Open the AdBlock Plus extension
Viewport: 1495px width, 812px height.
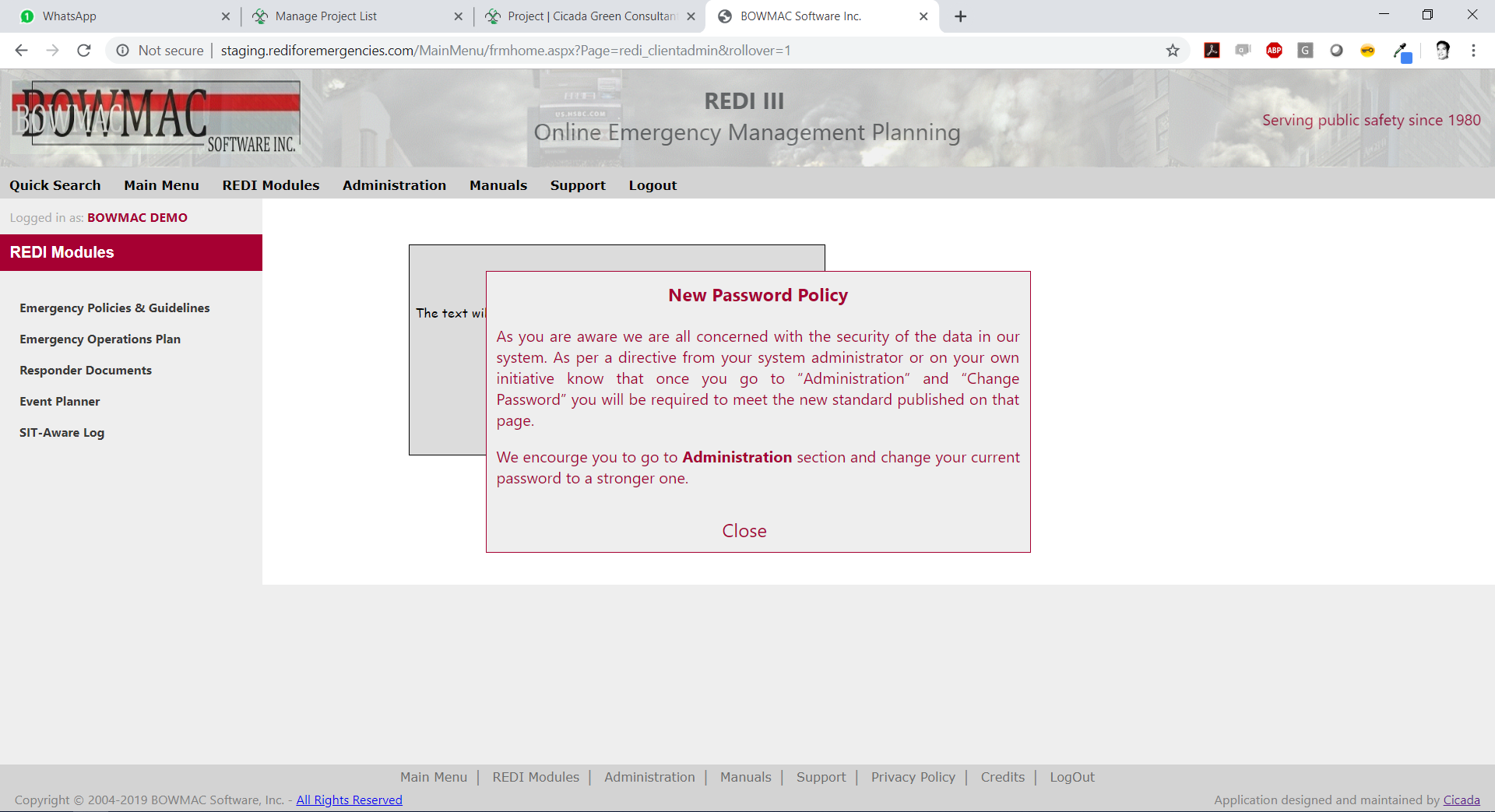click(1275, 51)
